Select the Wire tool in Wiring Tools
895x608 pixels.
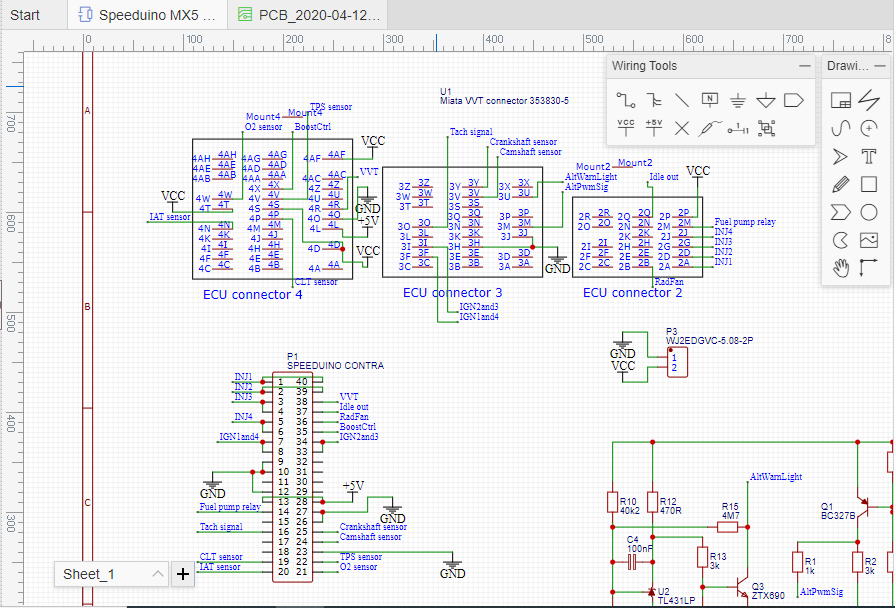626,100
